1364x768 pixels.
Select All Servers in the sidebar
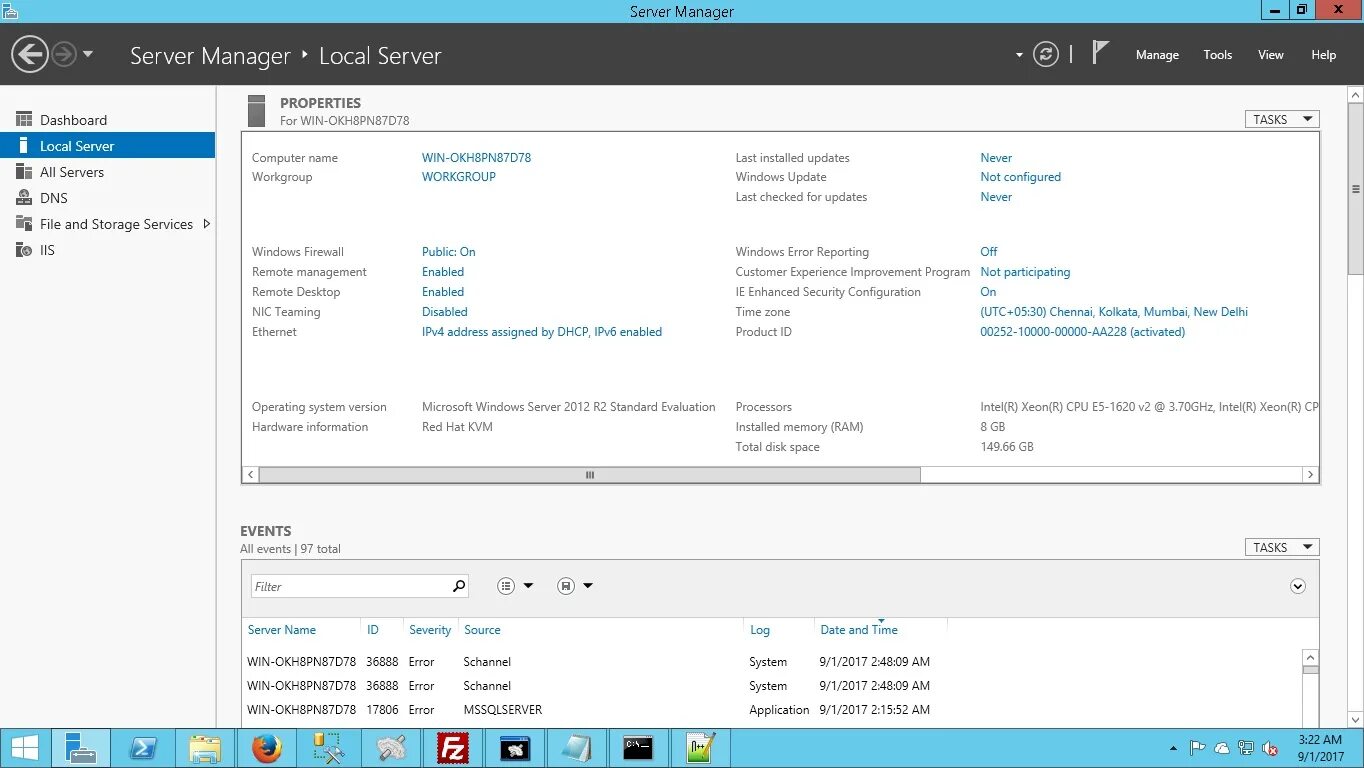click(x=108, y=172)
